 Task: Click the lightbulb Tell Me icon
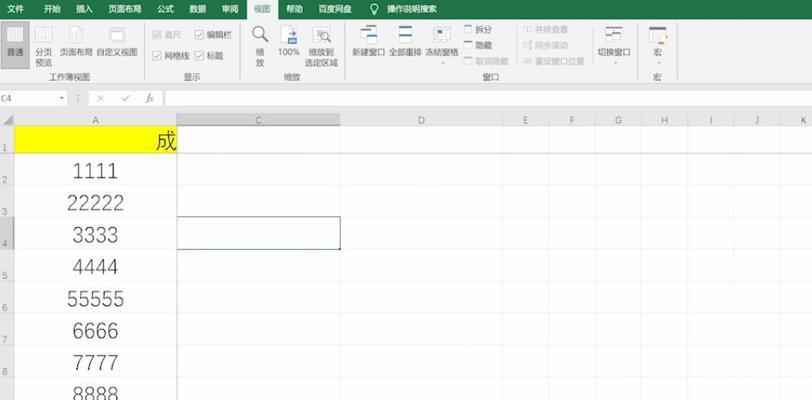pyautogui.click(x=374, y=9)
